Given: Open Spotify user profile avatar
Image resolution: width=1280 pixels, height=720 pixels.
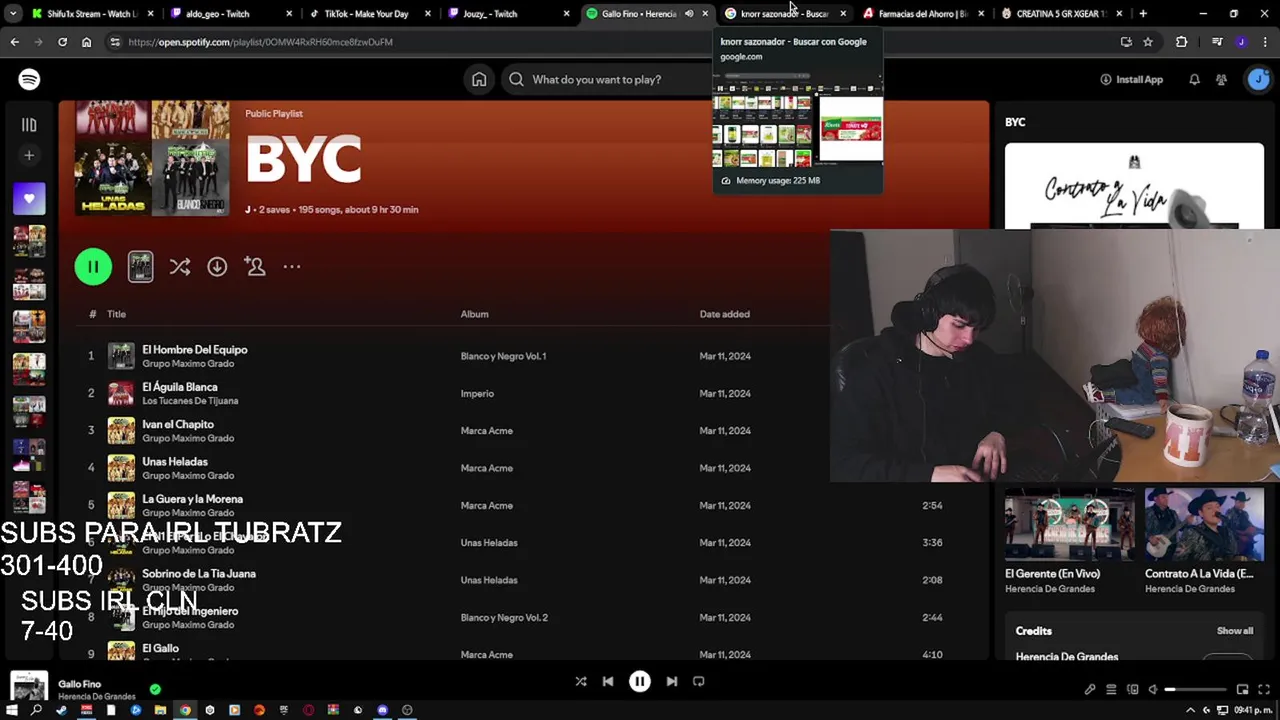Looking at the screenshot, I should (1258, 79).
